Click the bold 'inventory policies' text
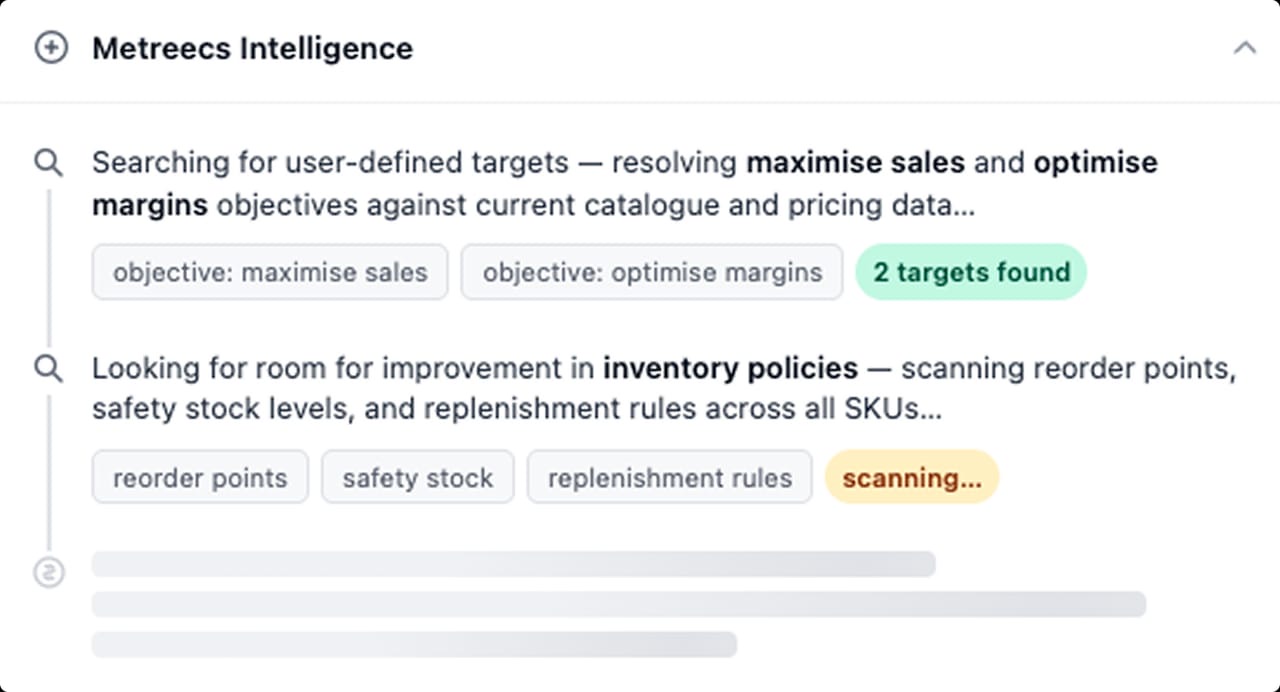Screen dimensions: 1280x692 tap(730, 368)
